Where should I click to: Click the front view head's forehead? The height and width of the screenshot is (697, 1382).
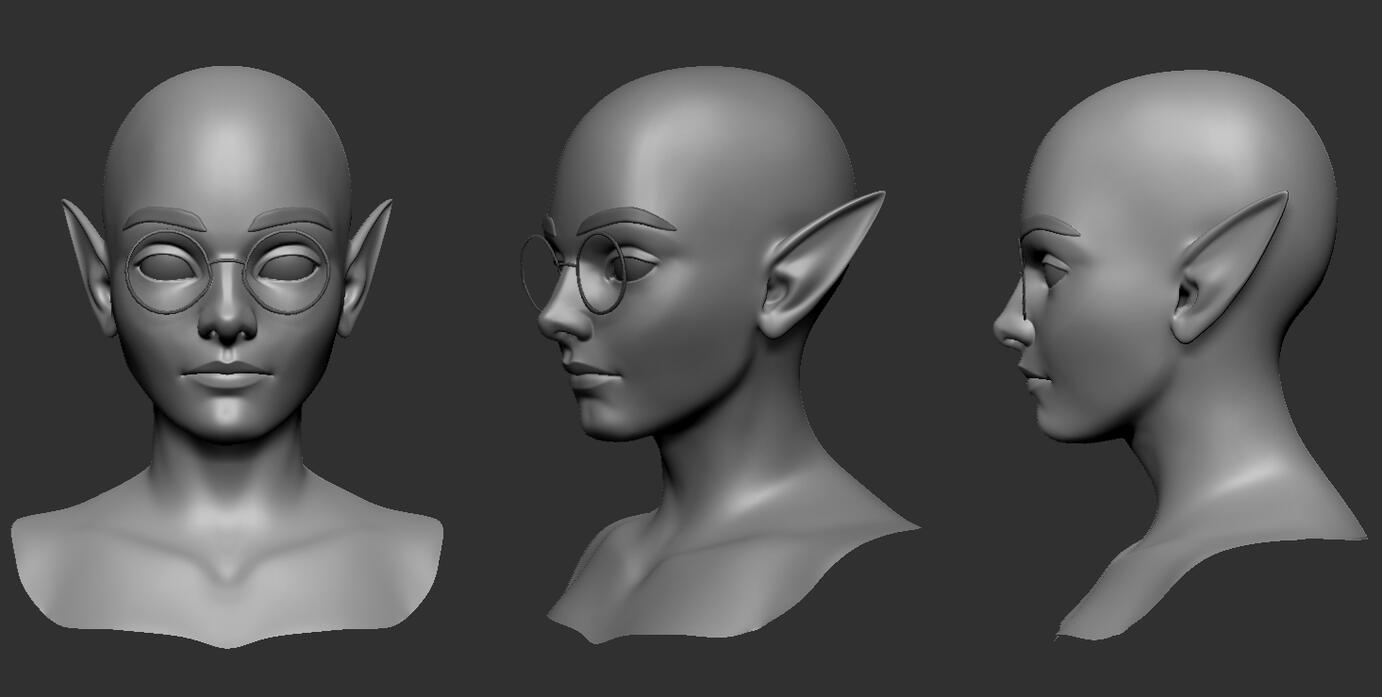[x=228, y=160]
